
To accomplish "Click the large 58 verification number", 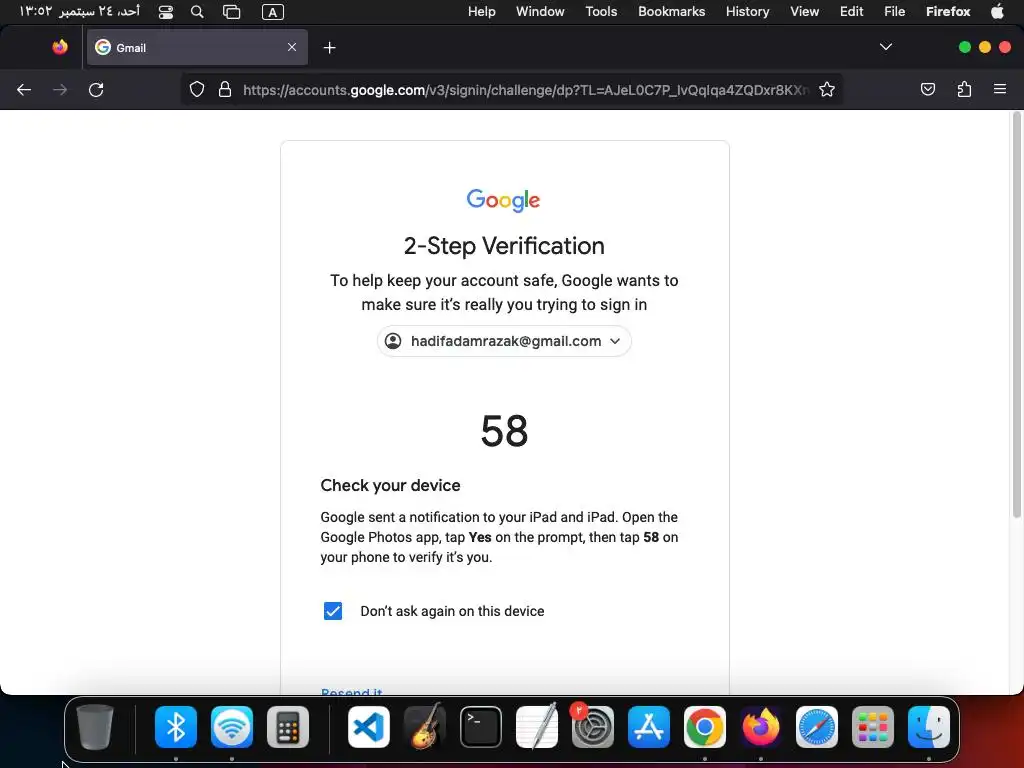I will coord(504,431).
